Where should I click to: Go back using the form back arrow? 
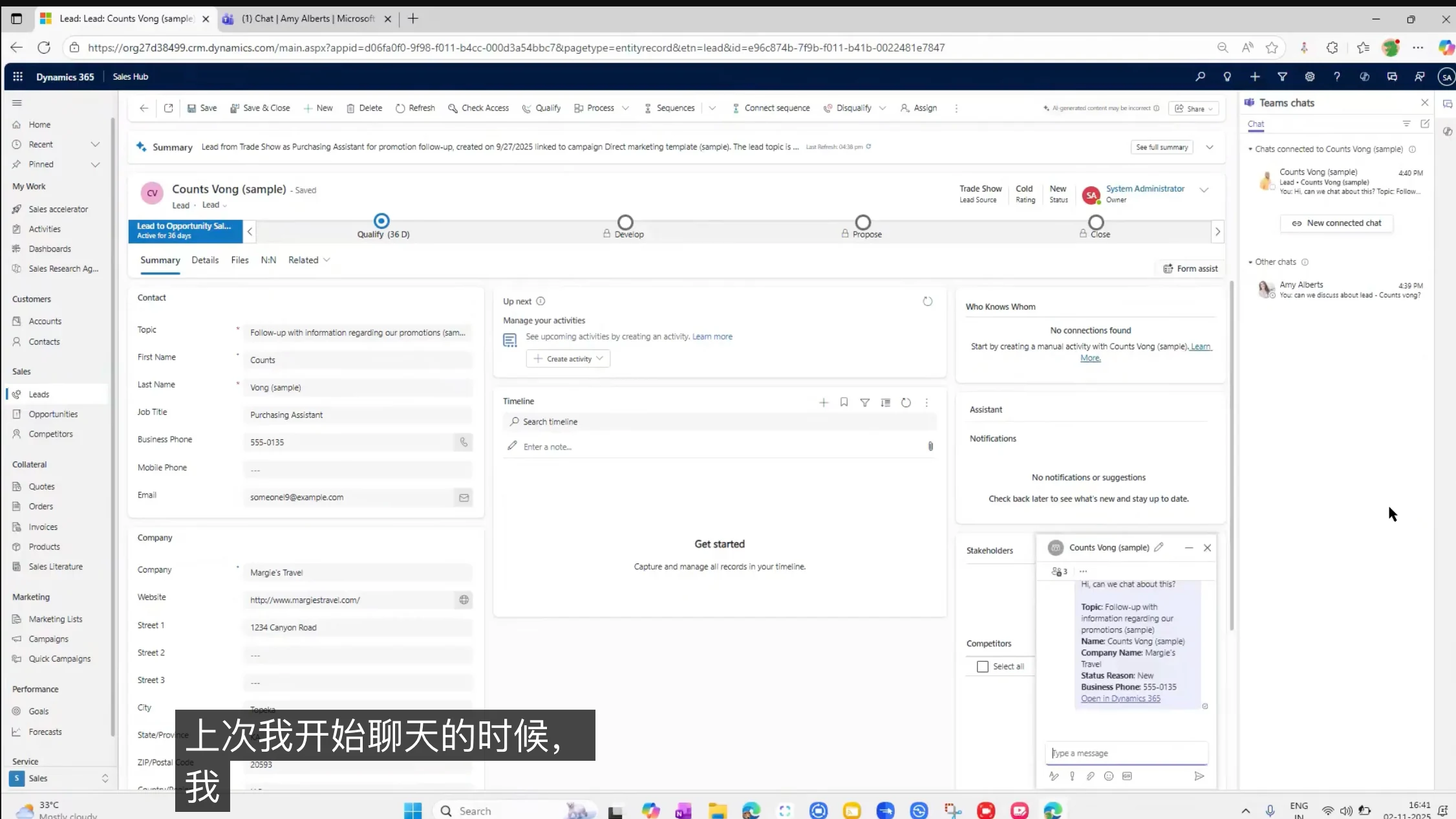144,108
